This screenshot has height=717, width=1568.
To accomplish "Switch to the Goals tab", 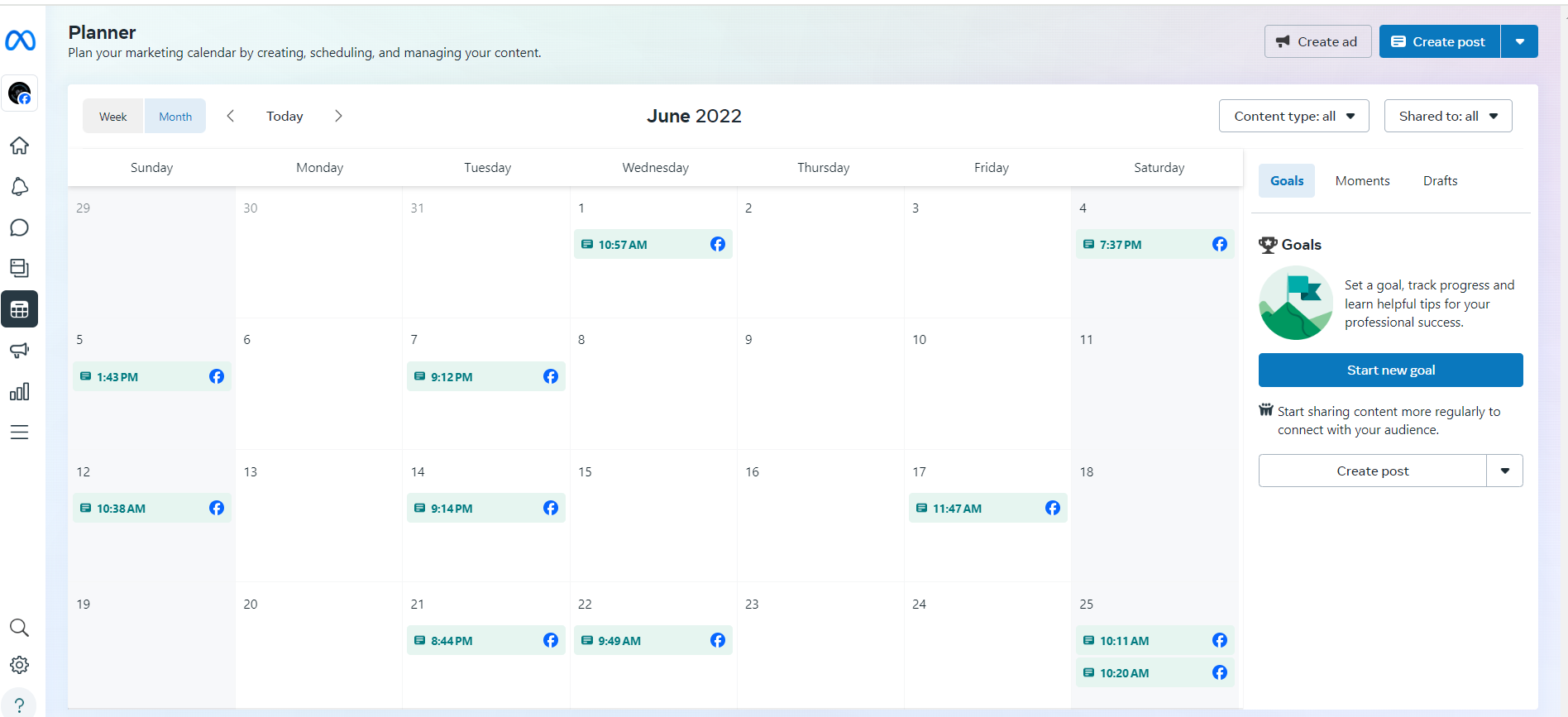I will click(1287, 181).
